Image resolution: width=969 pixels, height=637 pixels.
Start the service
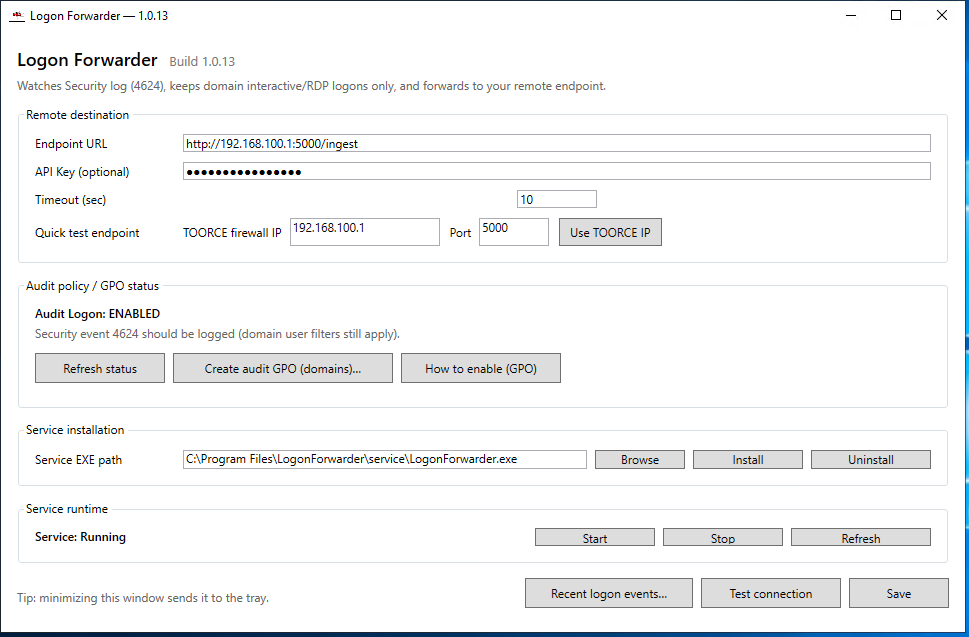(x=595, y=538)
